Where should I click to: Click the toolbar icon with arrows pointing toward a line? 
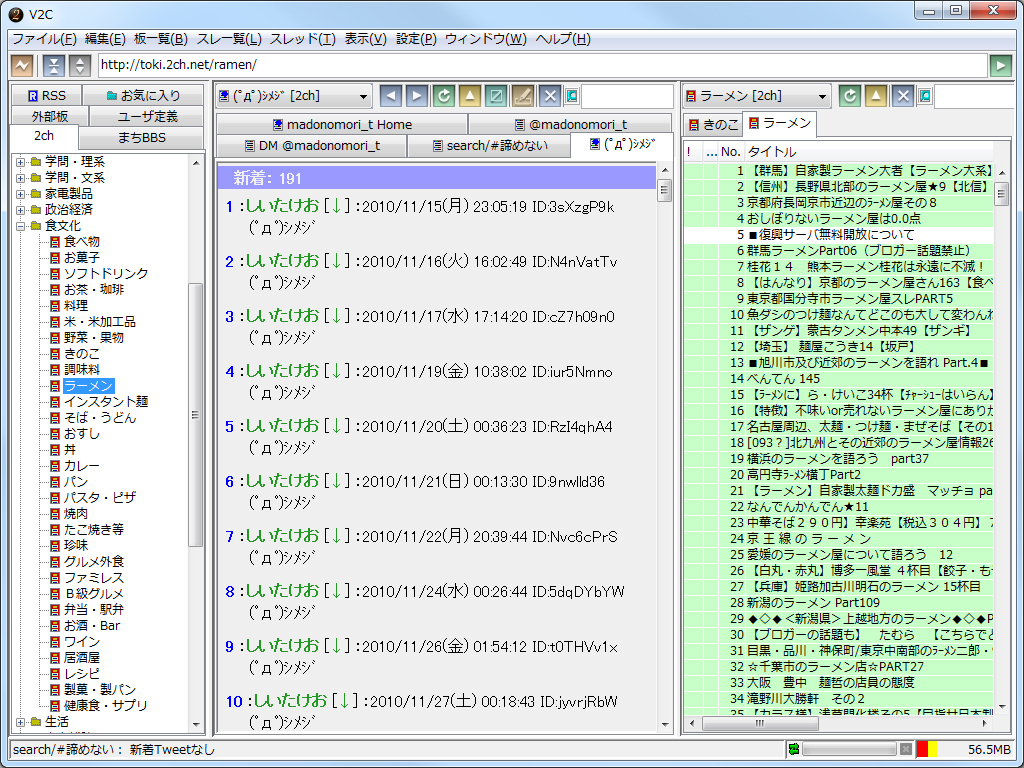coord(54,65)
